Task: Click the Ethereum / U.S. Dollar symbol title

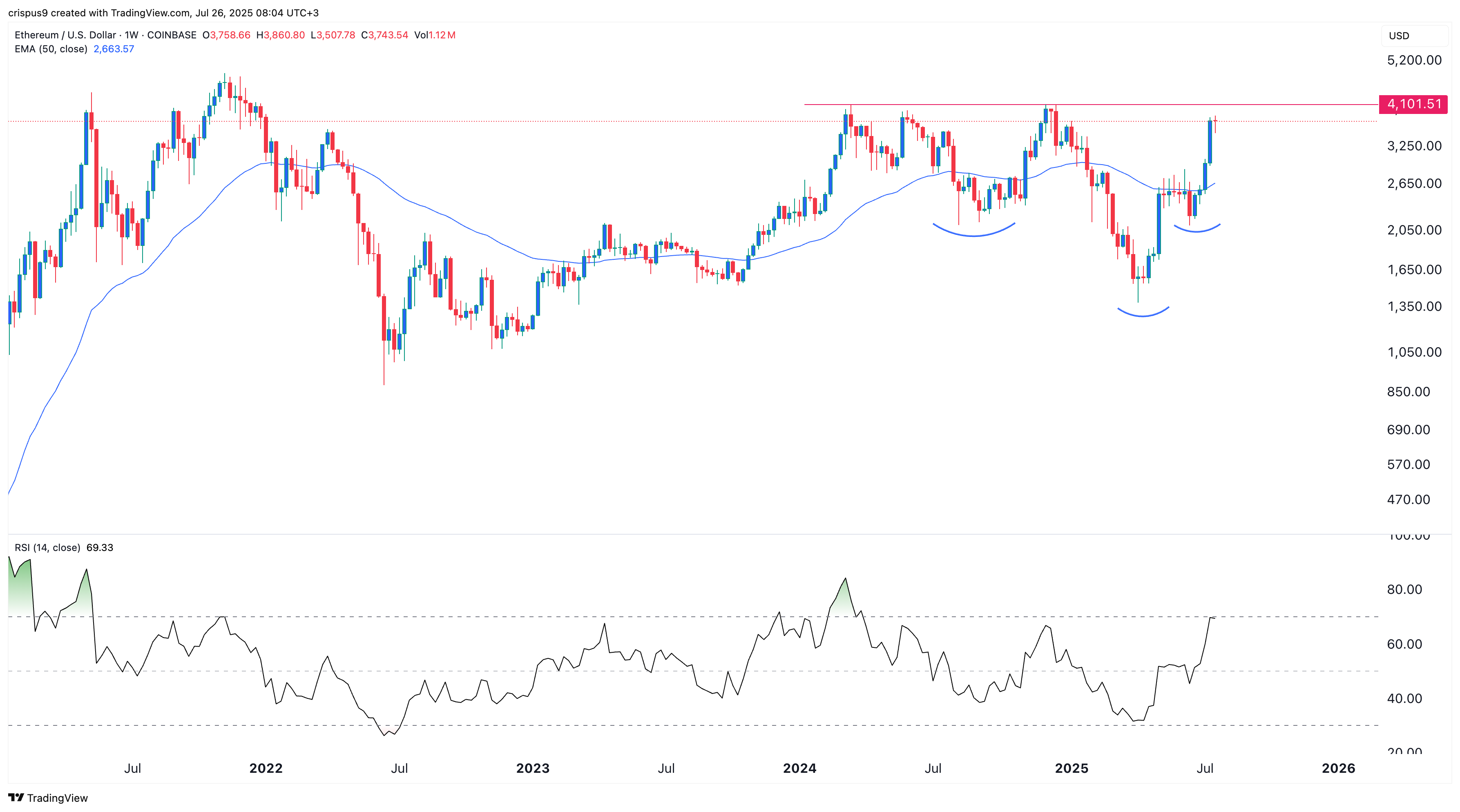Action: (65, 35)
